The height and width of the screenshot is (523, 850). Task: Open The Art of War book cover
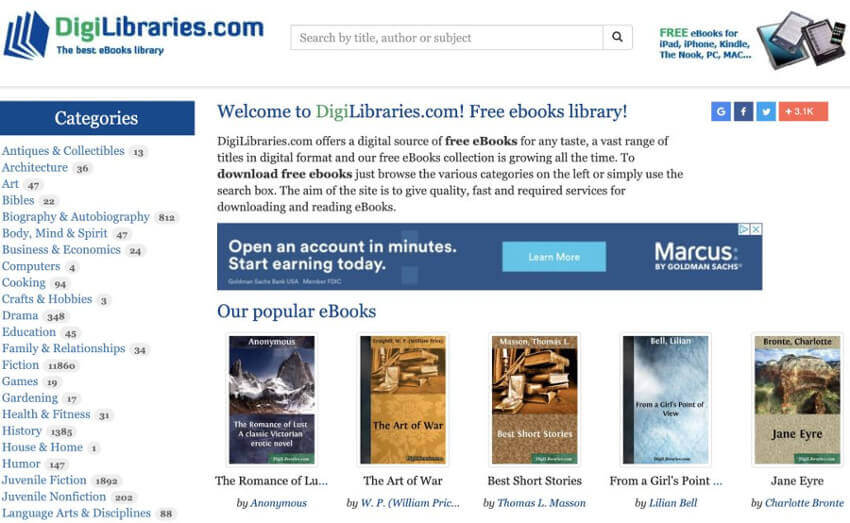[403, 400]
